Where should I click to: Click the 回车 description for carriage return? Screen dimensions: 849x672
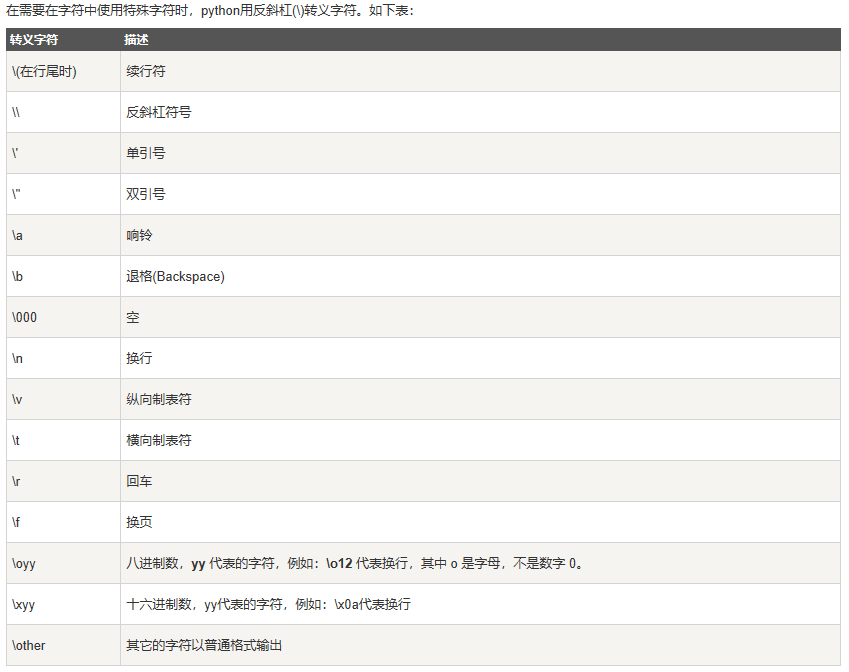point(137,481)
